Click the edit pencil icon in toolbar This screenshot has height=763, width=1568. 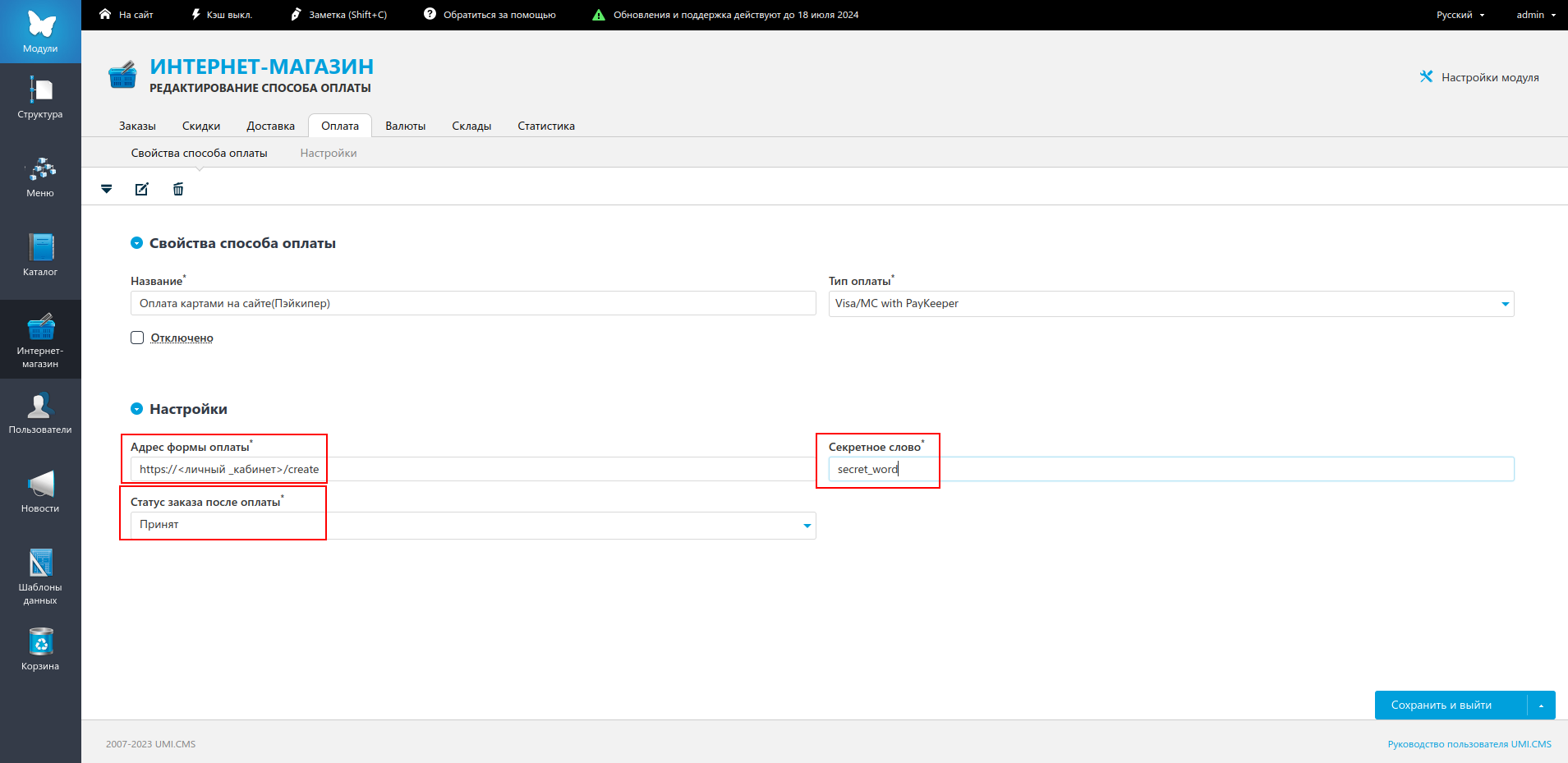141,190
